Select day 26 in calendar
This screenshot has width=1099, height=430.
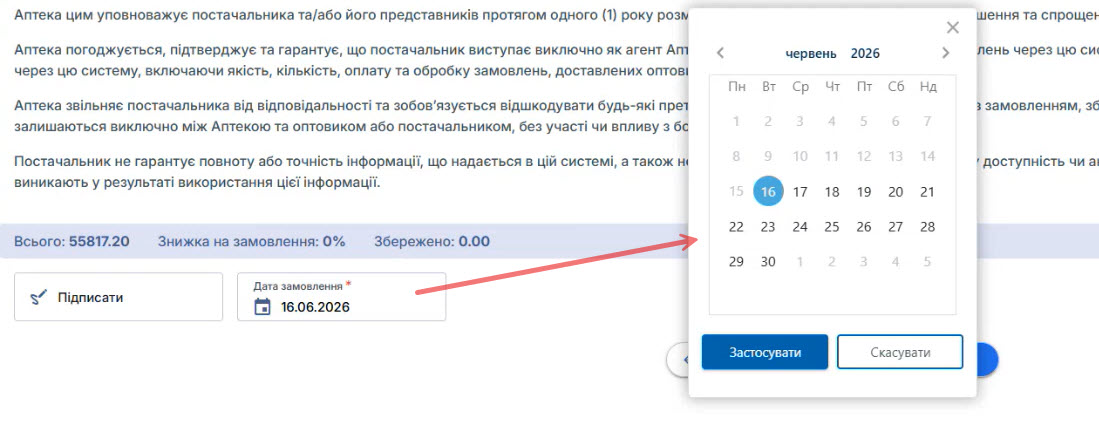click(x=864, y=227)
